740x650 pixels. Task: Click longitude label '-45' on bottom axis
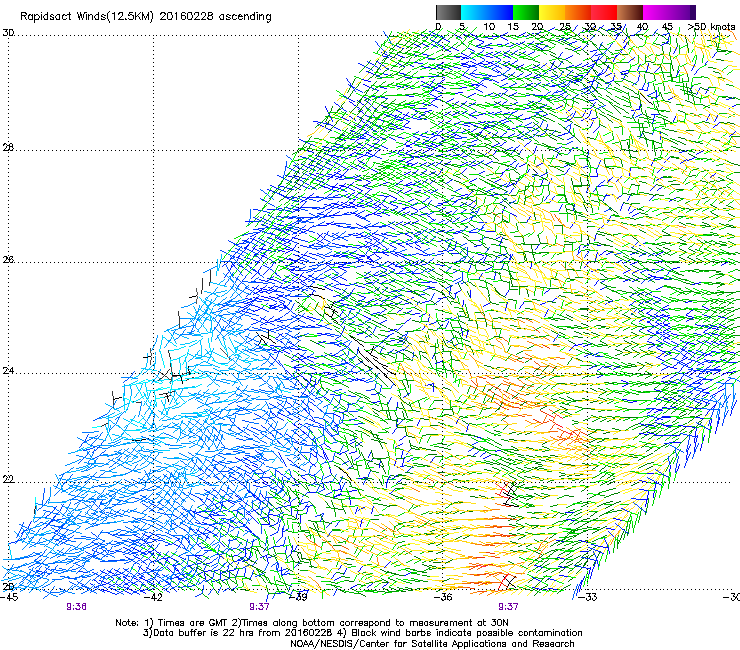pyautogui.click(x=9, y=597)
